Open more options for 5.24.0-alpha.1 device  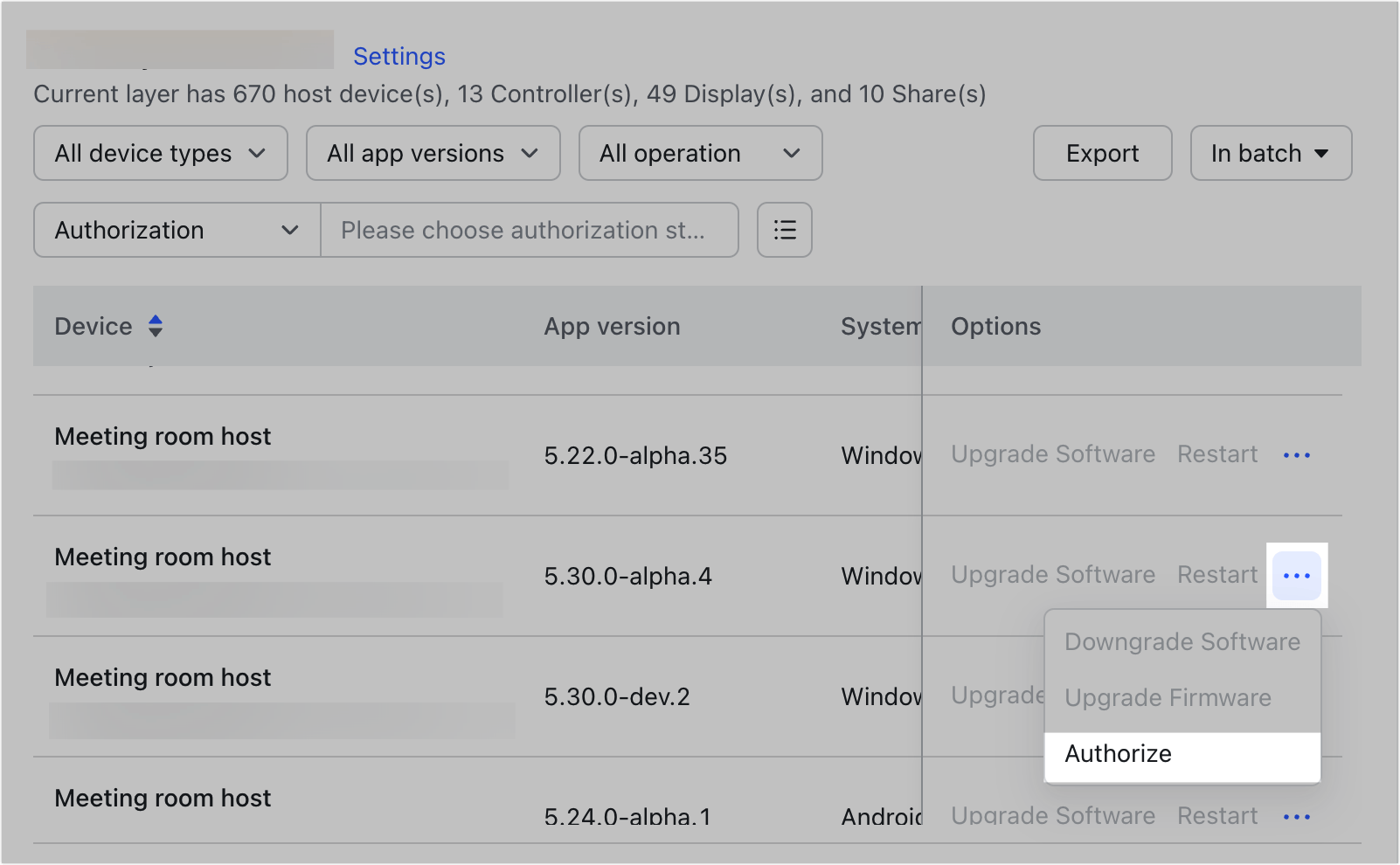[1296, 817]
